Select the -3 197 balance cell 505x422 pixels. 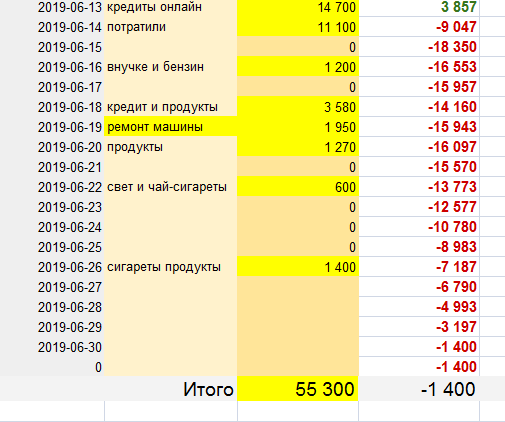[x=419, y=327]
